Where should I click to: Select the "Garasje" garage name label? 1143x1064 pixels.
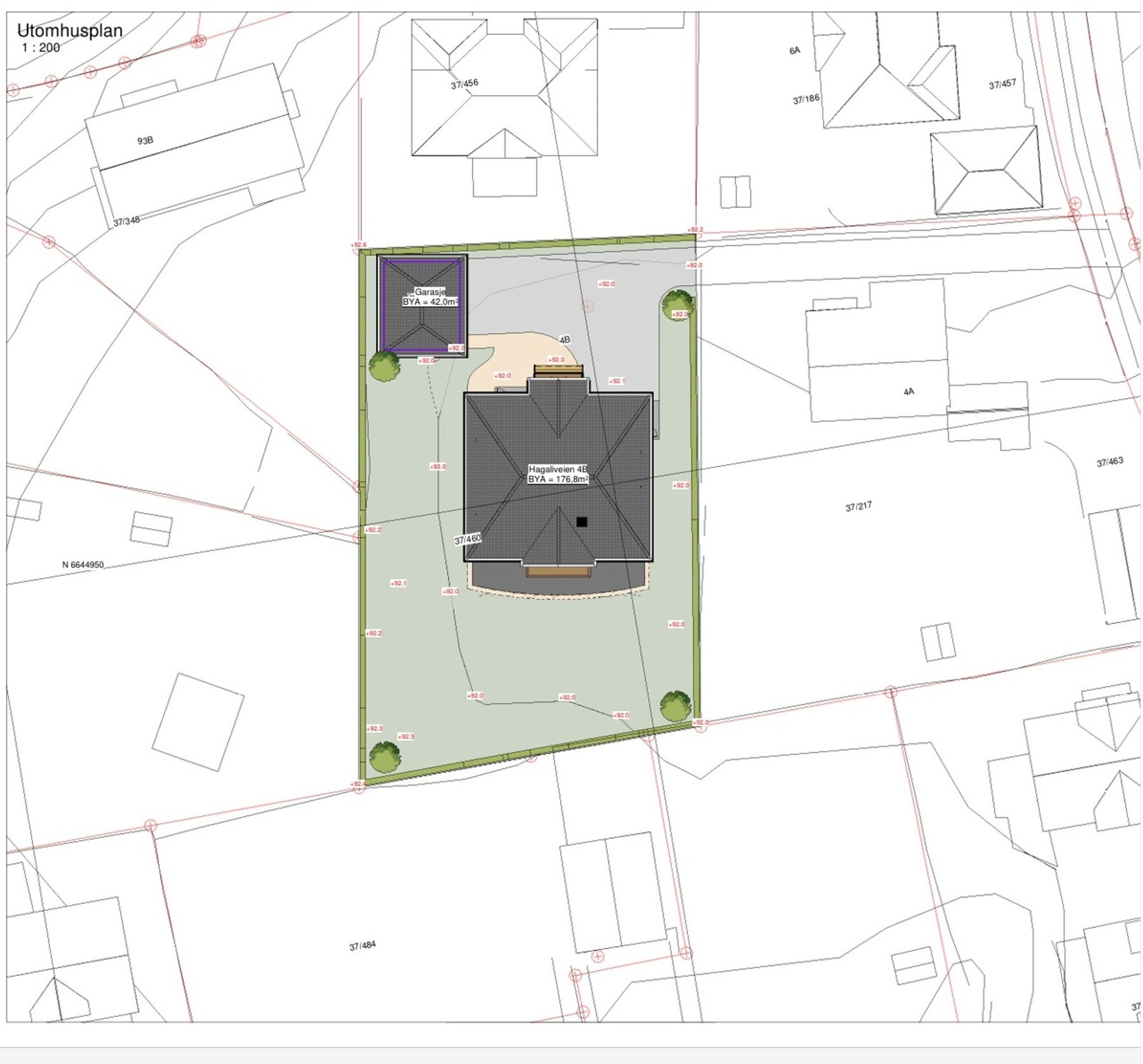(430, 292)
